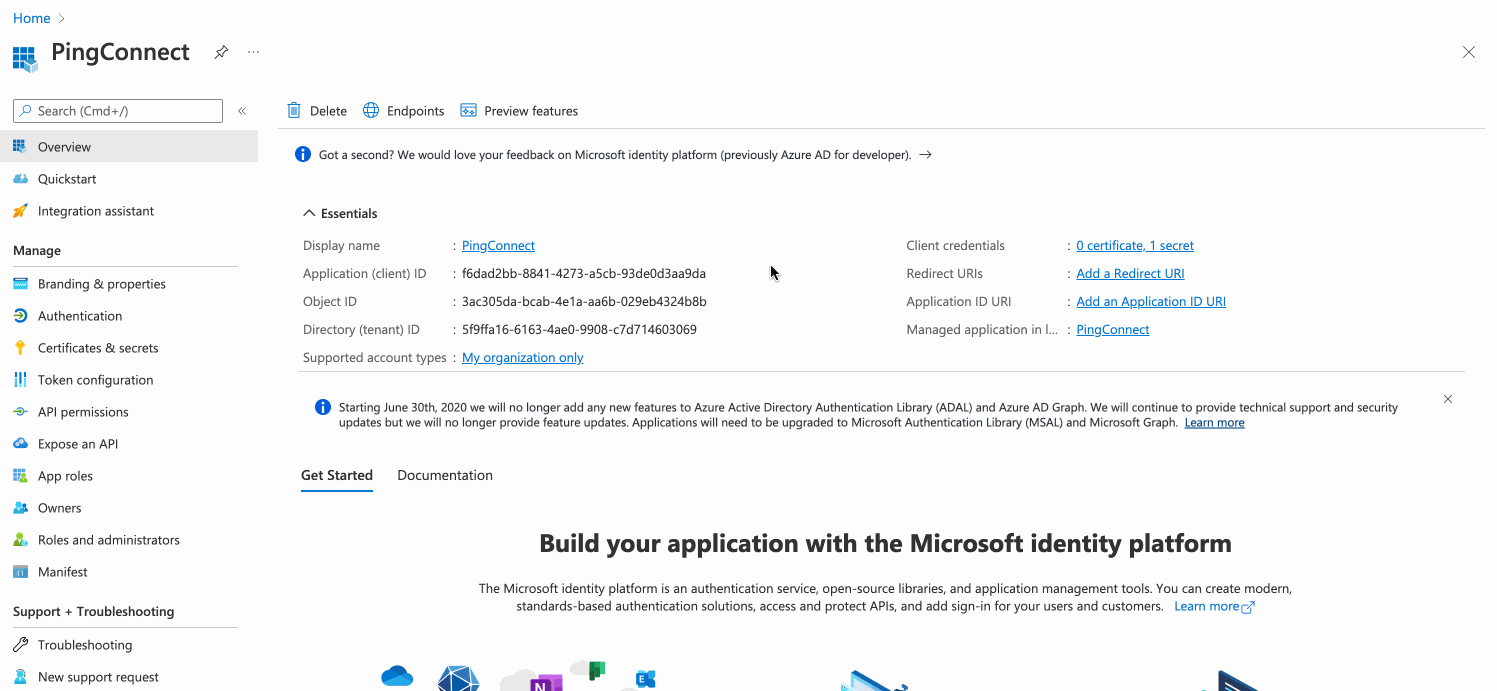Select Overview in the sidebar
This screenshot has height=691, width=1497.
pos(66,146)
